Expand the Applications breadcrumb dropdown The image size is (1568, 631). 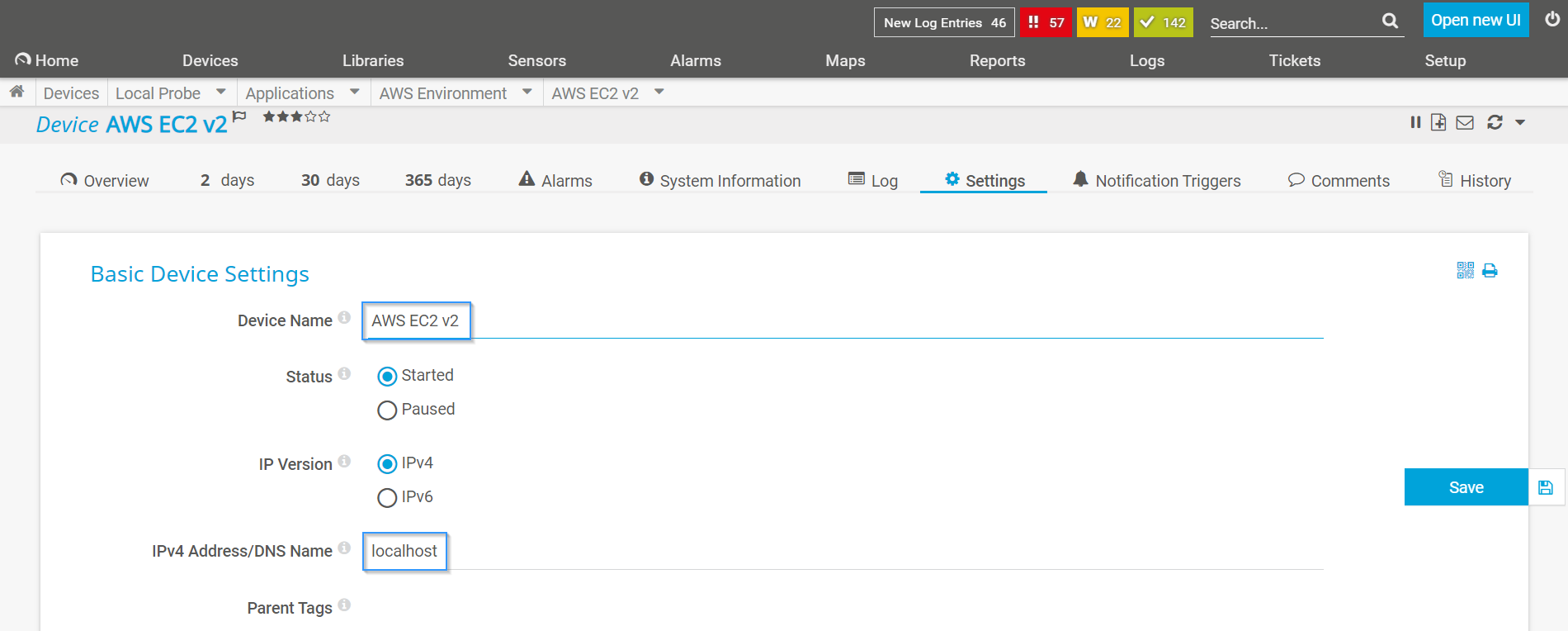point(355,92)
